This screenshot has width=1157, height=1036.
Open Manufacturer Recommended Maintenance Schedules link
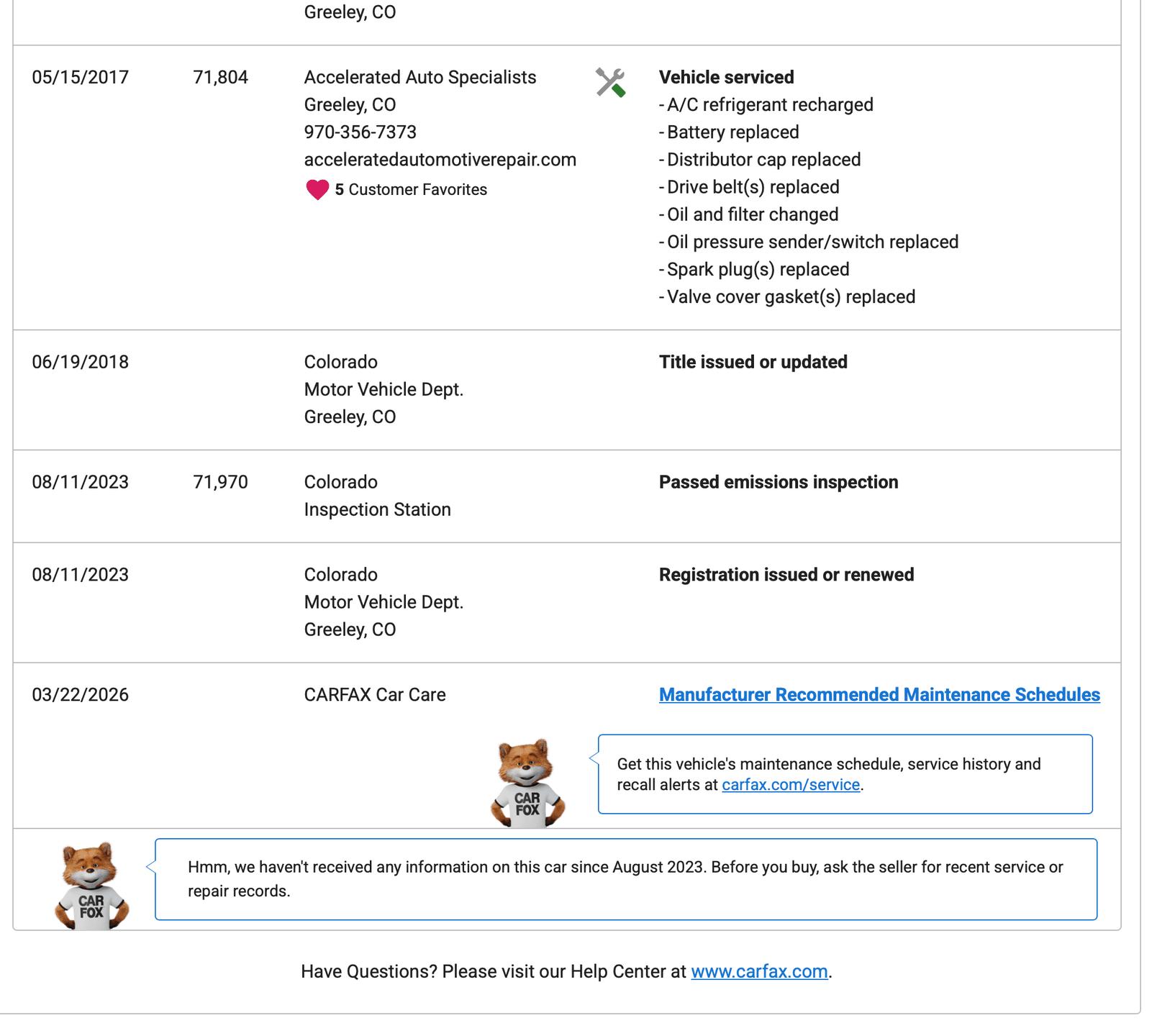point(879,695)
